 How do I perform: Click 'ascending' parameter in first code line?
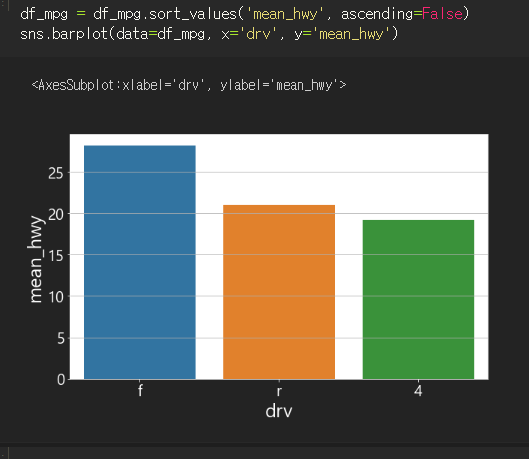pos(377,14)
